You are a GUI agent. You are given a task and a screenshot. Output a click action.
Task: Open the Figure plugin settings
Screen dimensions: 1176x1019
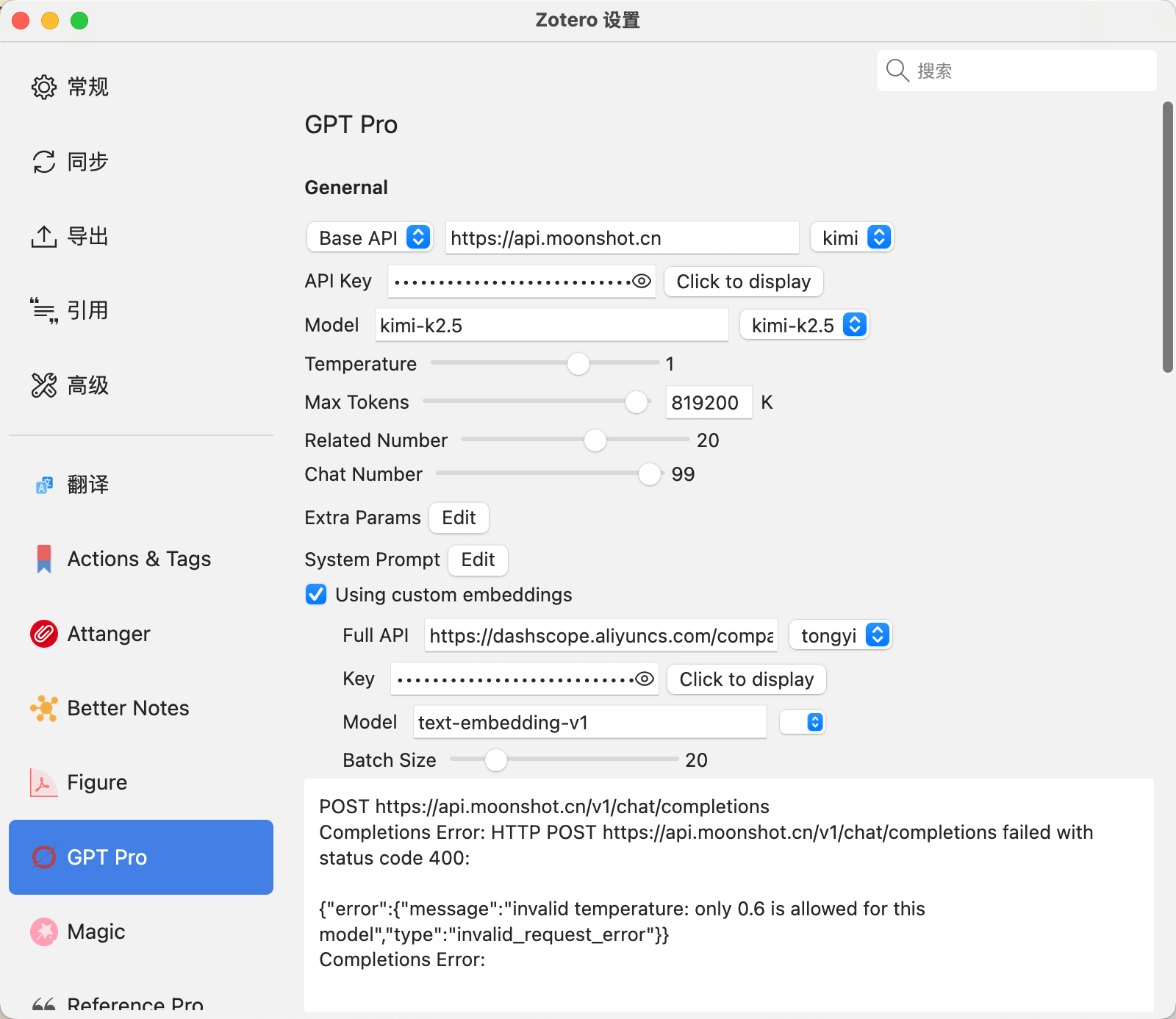(141, 782)
